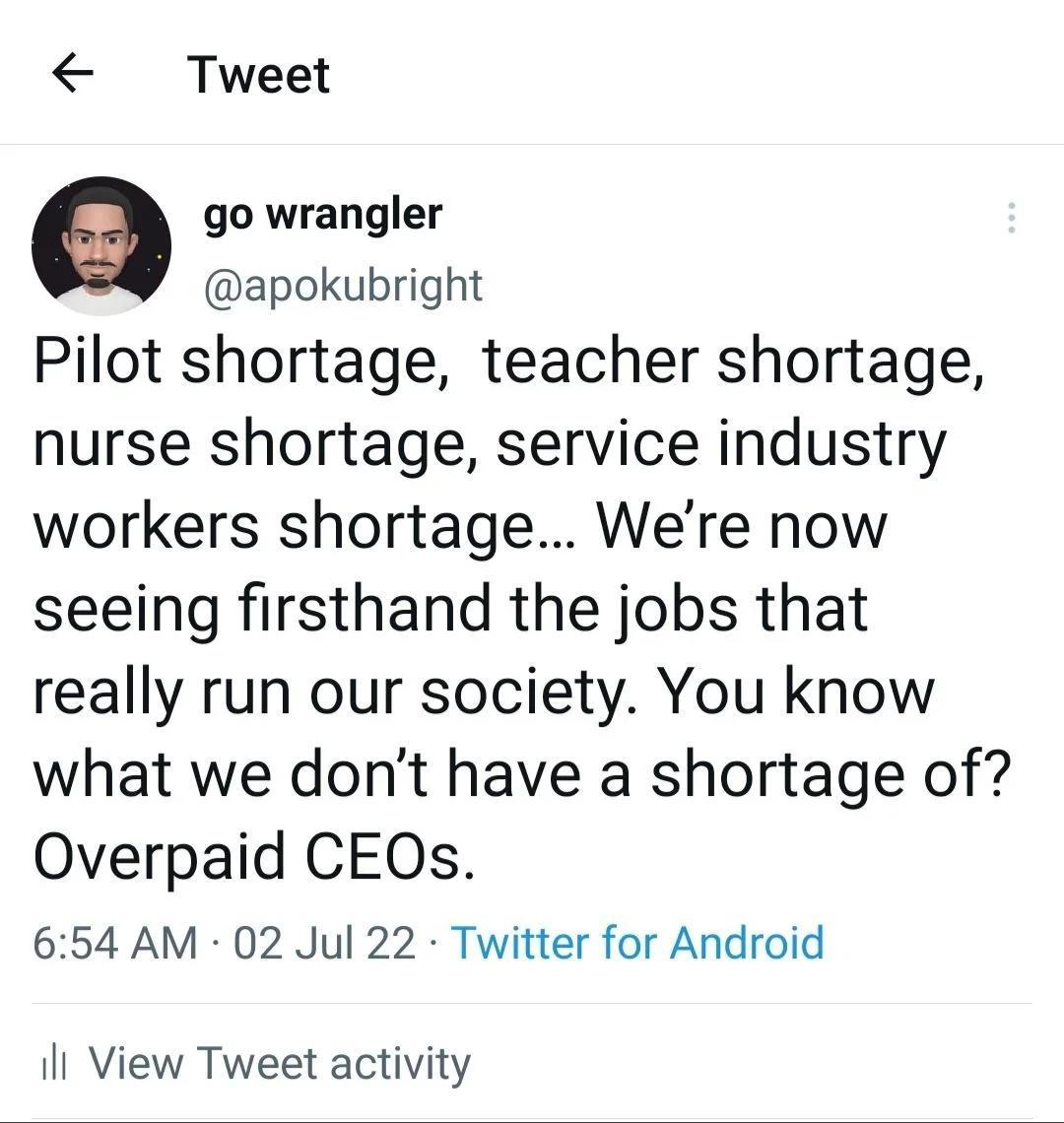Select the tweet text body
1064x1123 pixels.
pyautogui.click(x=512, y=606)
